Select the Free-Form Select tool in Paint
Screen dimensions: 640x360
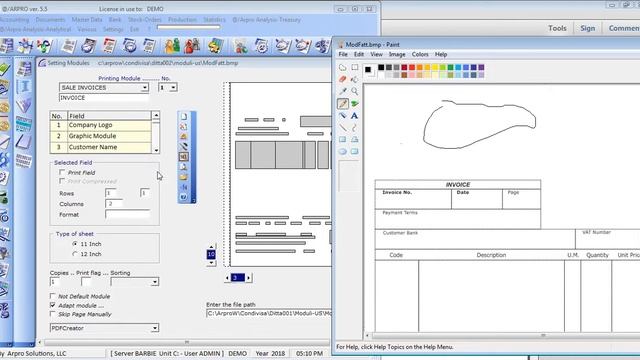click(342, 67)
